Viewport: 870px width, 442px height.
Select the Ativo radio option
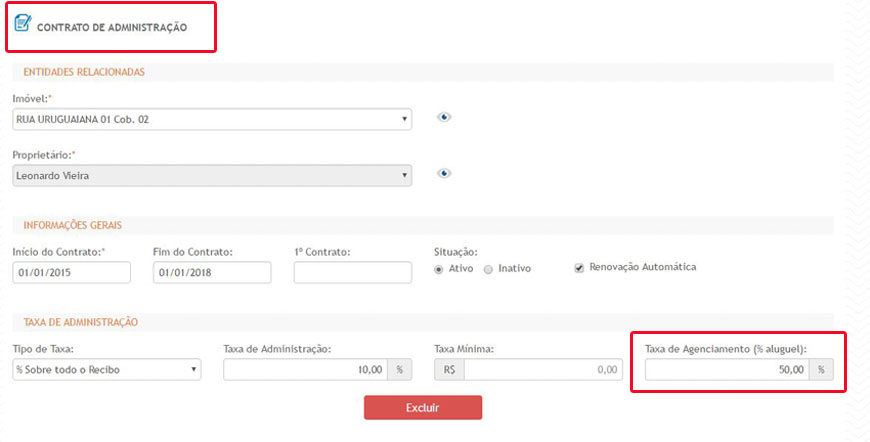439,269
